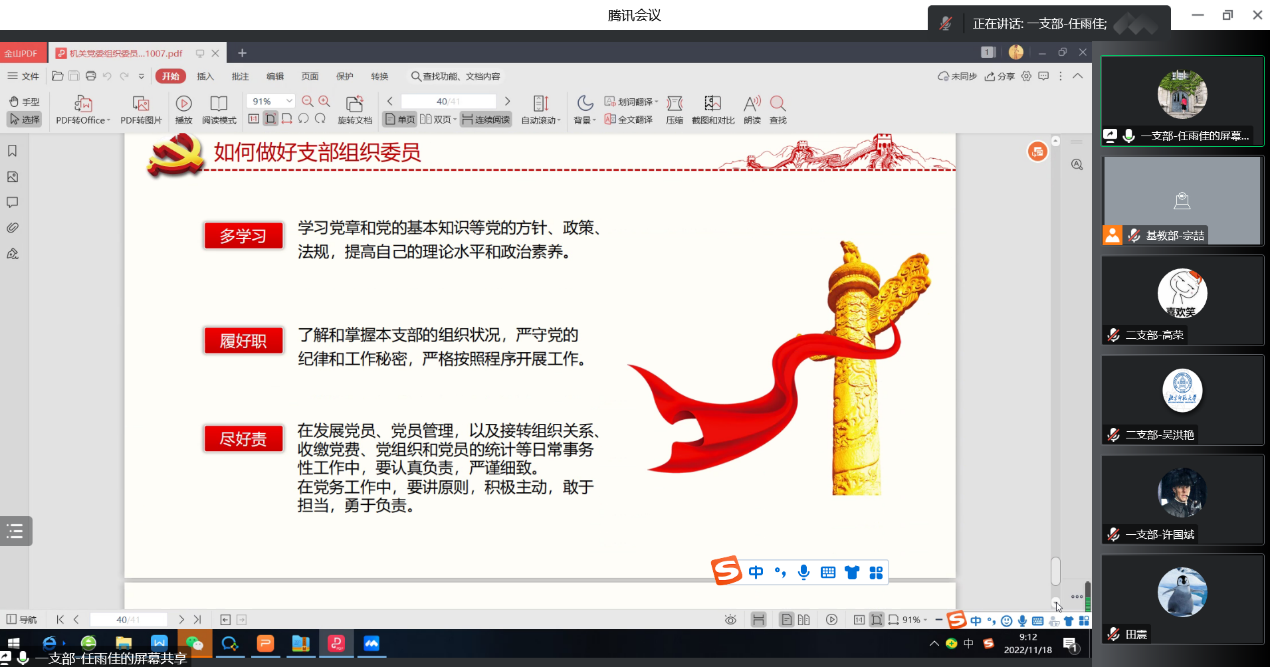Click the 压缩 compress icon
Viewport: 1270px width, 667px height.
coord(674,104)
